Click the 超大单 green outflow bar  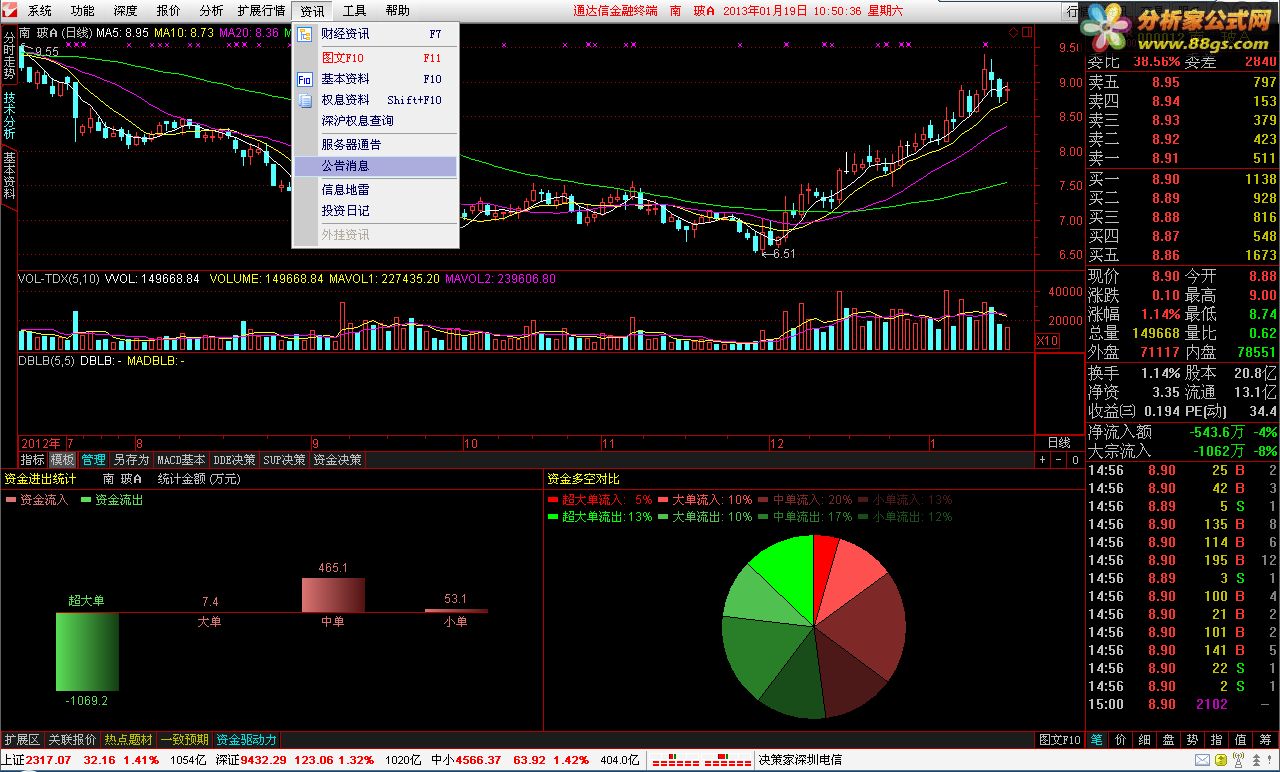click(87, 651)
